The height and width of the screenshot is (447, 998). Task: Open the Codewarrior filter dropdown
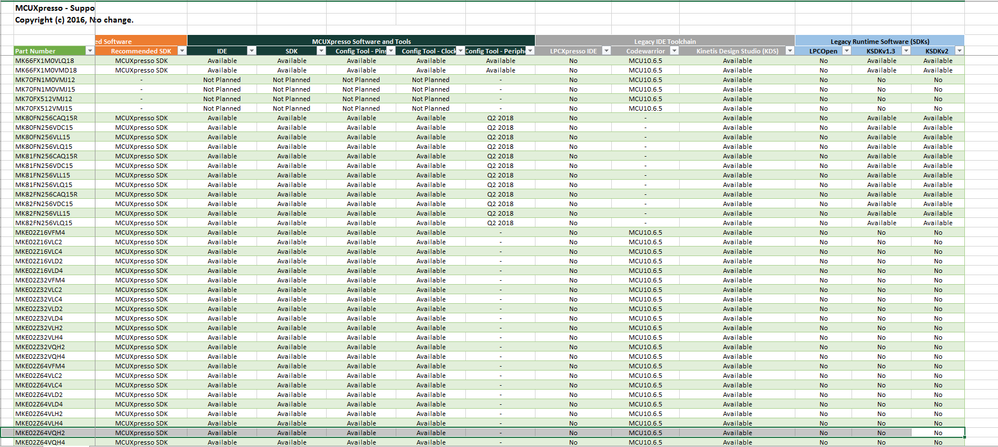674,51
